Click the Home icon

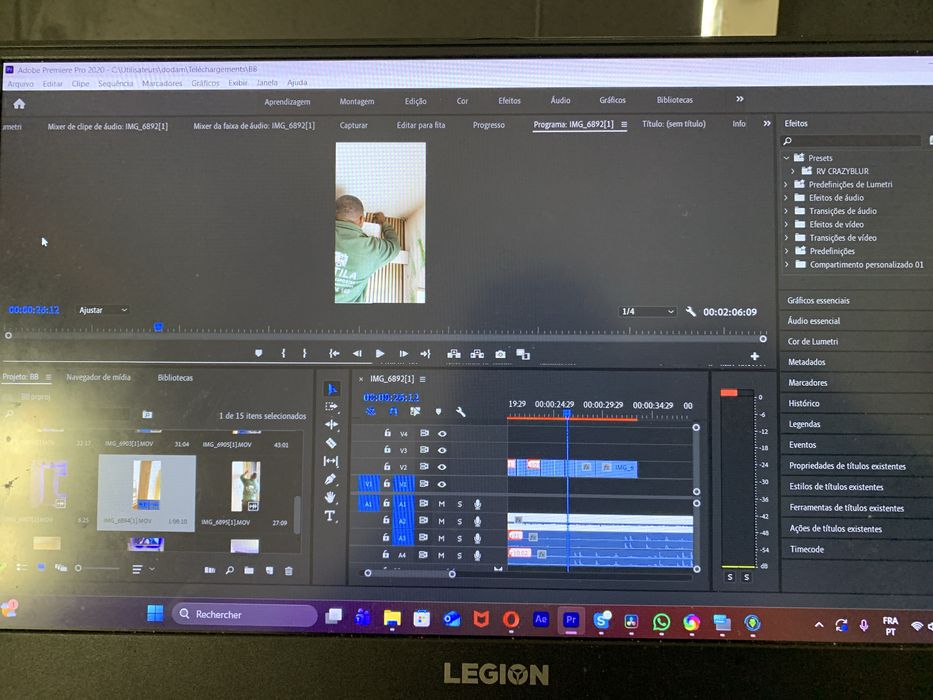coord(19,104)
